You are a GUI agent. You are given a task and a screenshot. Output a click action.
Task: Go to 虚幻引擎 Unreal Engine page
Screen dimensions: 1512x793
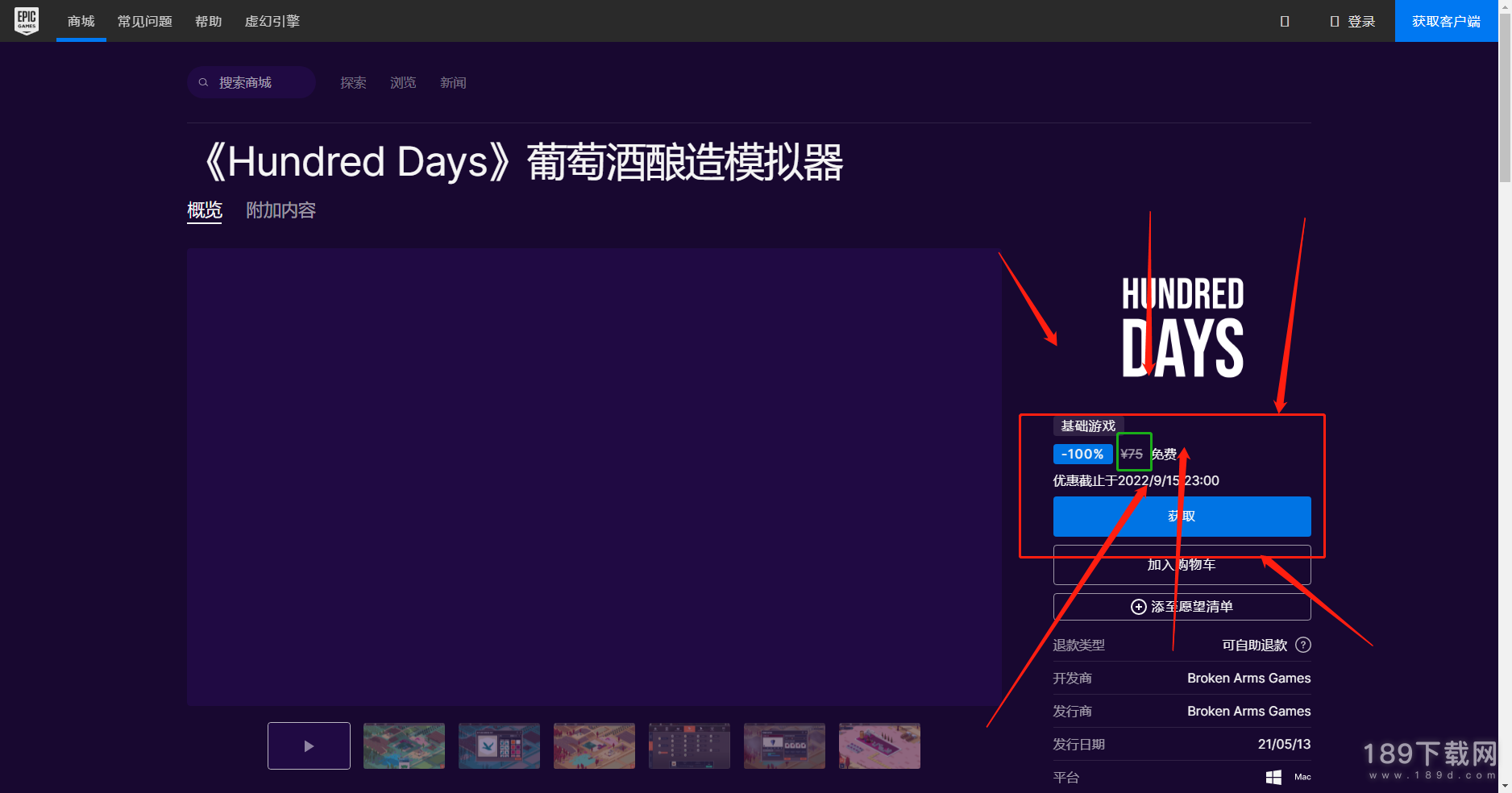[272, 21]
